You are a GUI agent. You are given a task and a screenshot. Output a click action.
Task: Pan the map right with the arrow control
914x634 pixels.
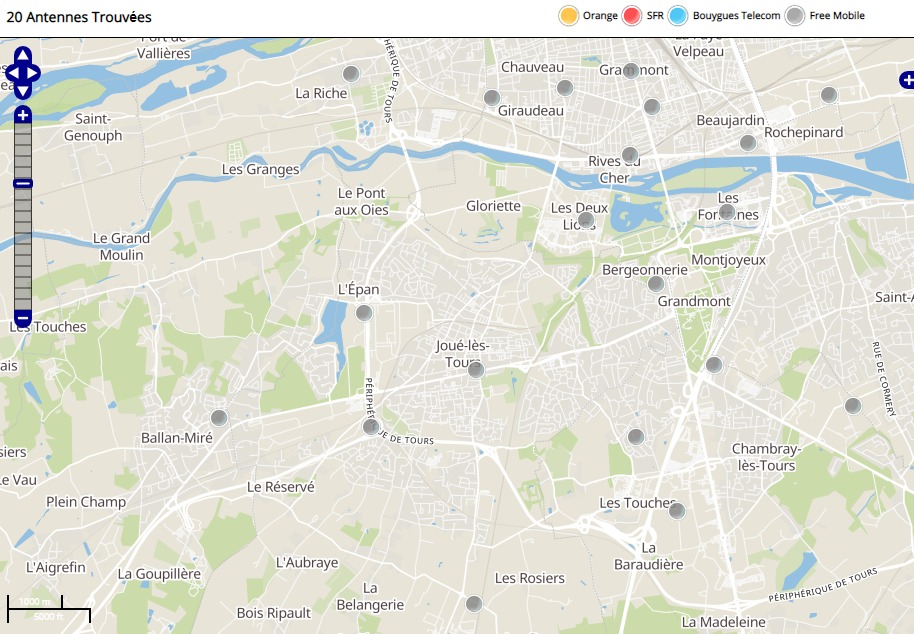point(34,73)
